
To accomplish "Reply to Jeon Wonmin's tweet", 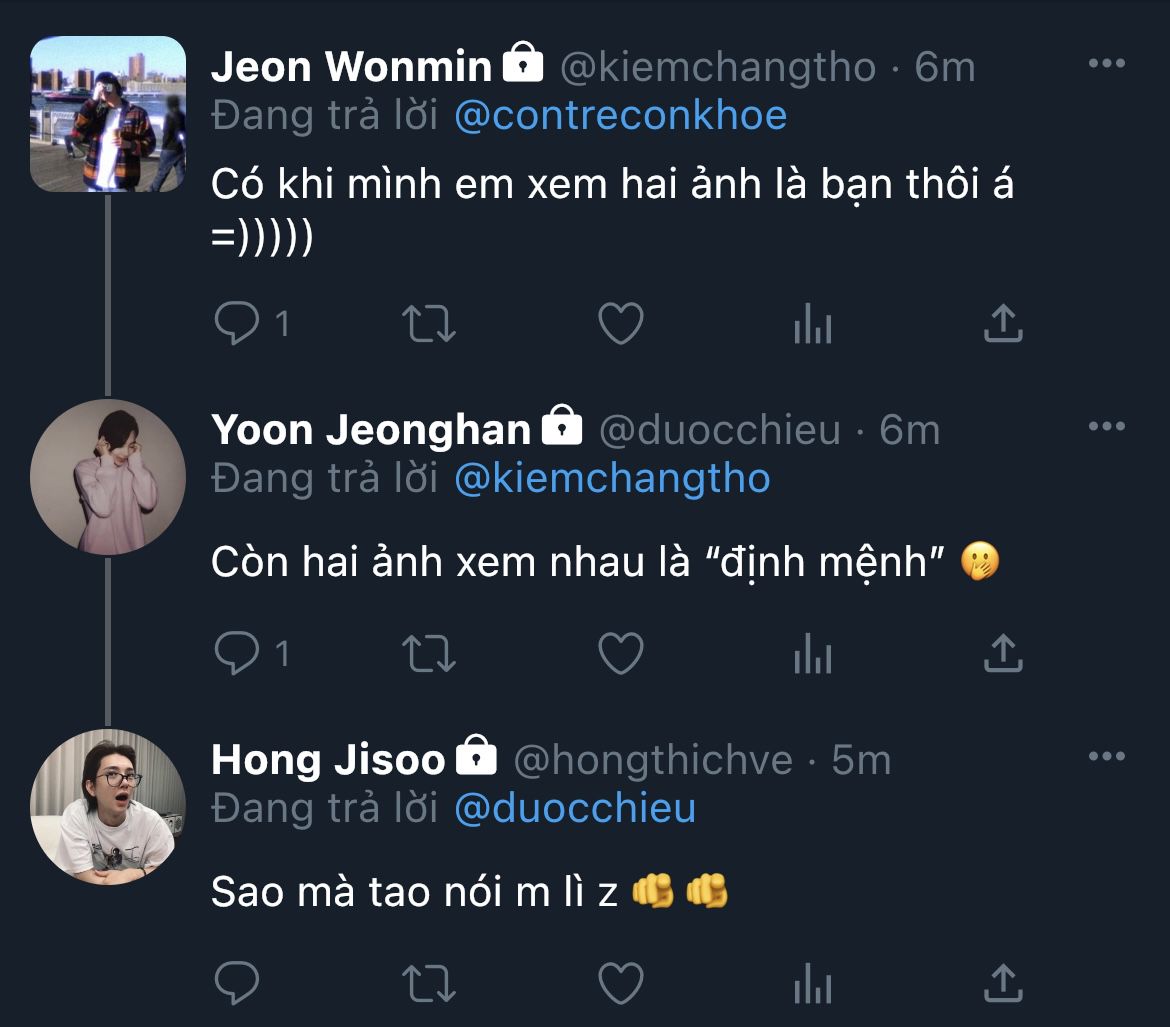I will (x=238, y=323).
